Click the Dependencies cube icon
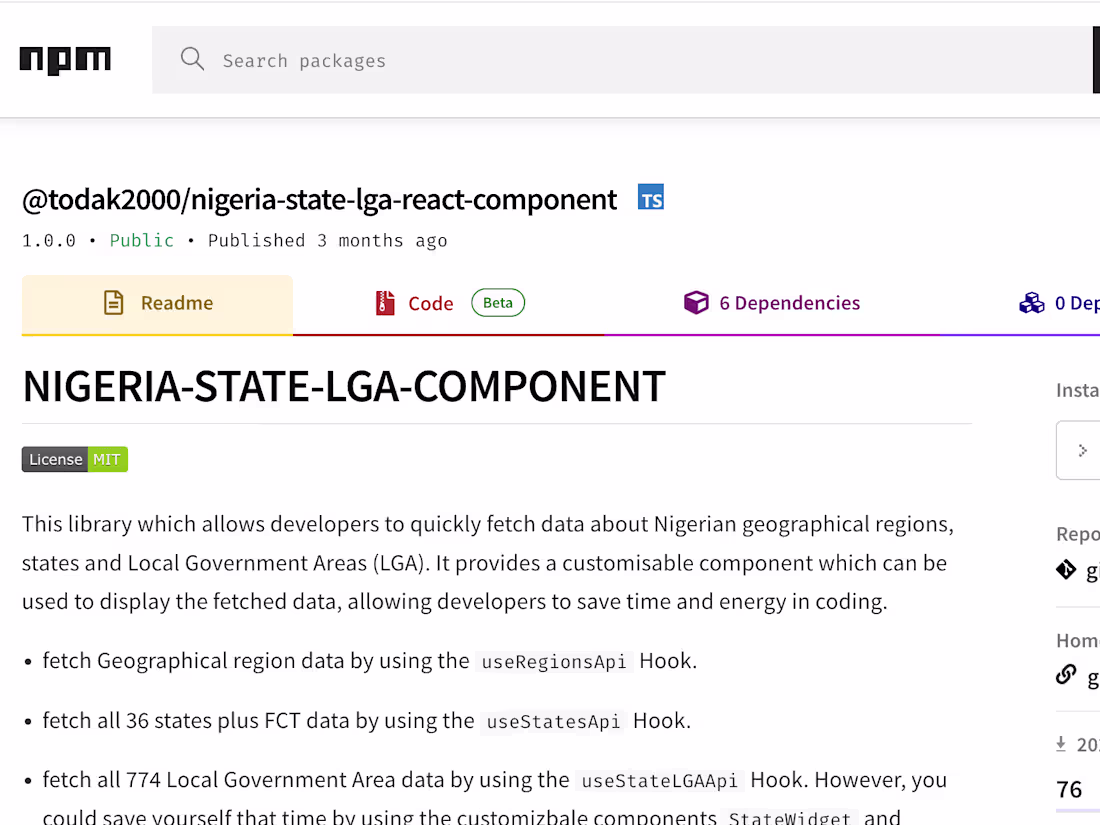Image resolution: width=1100 pixels, height=825 pixels. [696, 302]
